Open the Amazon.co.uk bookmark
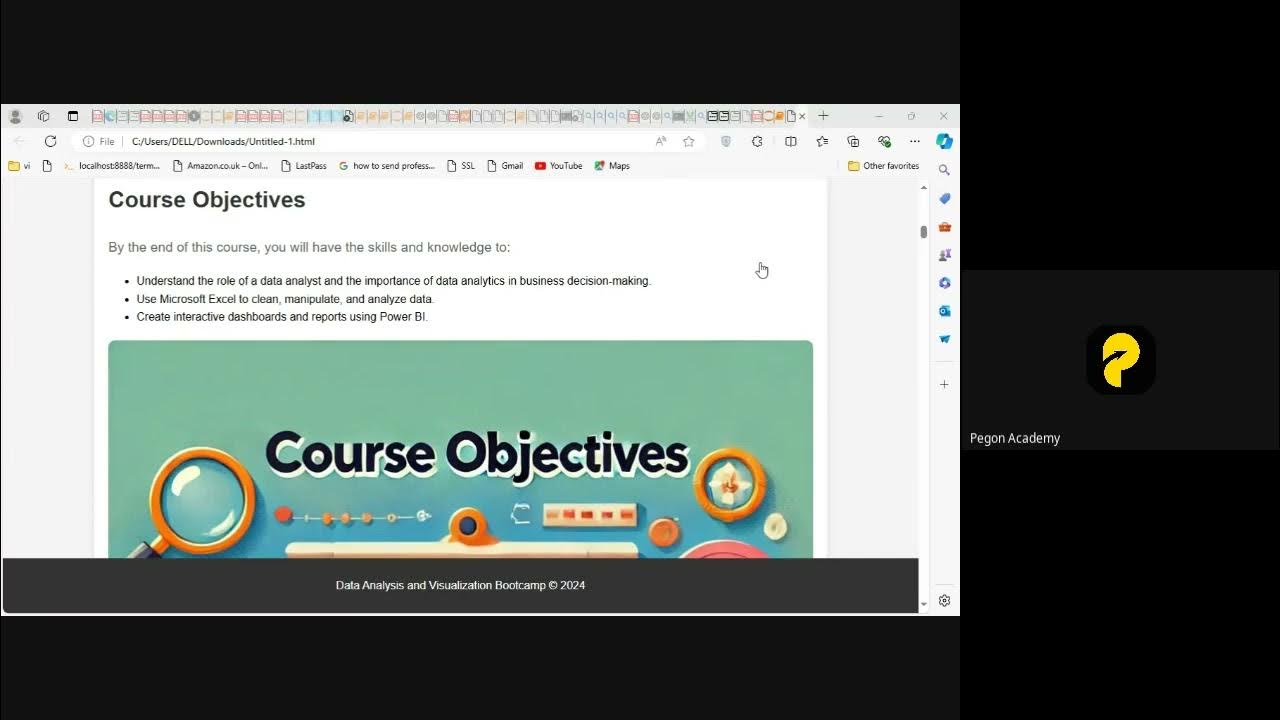This screenshot has width=1280, height=720. pyautogui.click(x=220, y=166)
